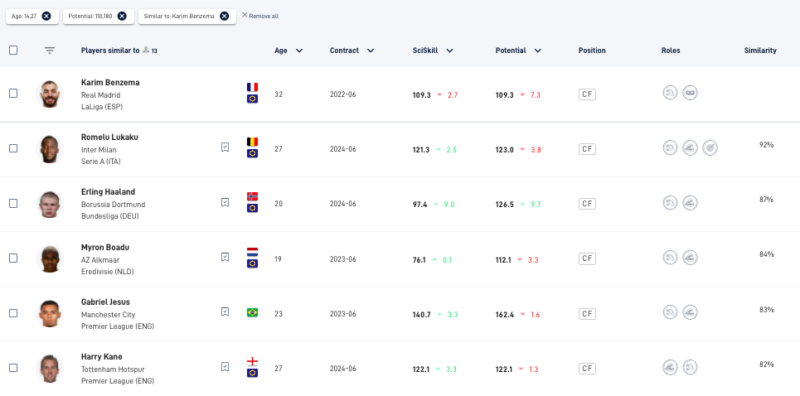The height and width of the screenshot is (396, 800).
Task: Open the filter lines icon in header
Action: click(49, 51)
